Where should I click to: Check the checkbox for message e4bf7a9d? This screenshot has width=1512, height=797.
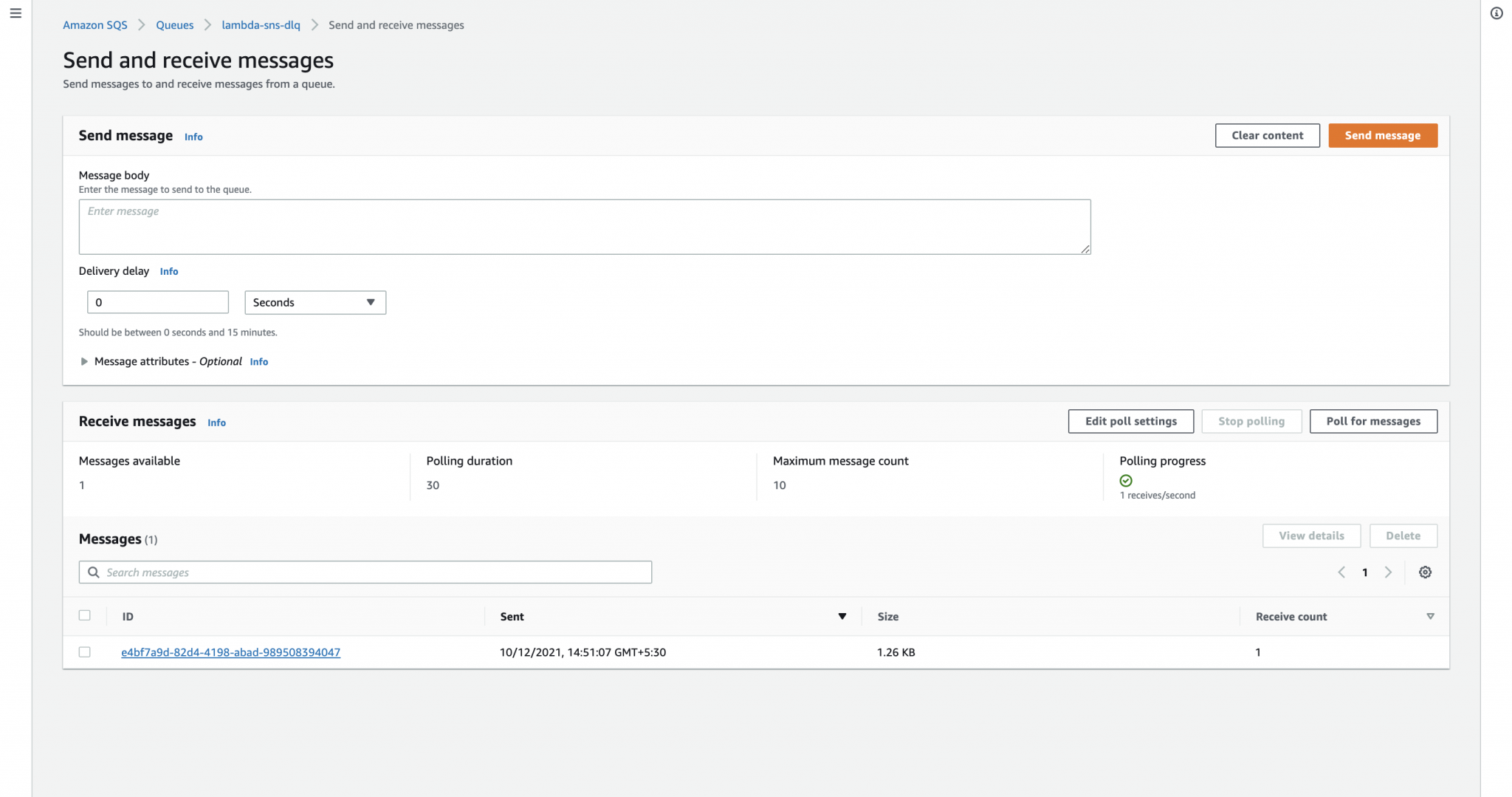pyautogui.click(x=86, y=651)
